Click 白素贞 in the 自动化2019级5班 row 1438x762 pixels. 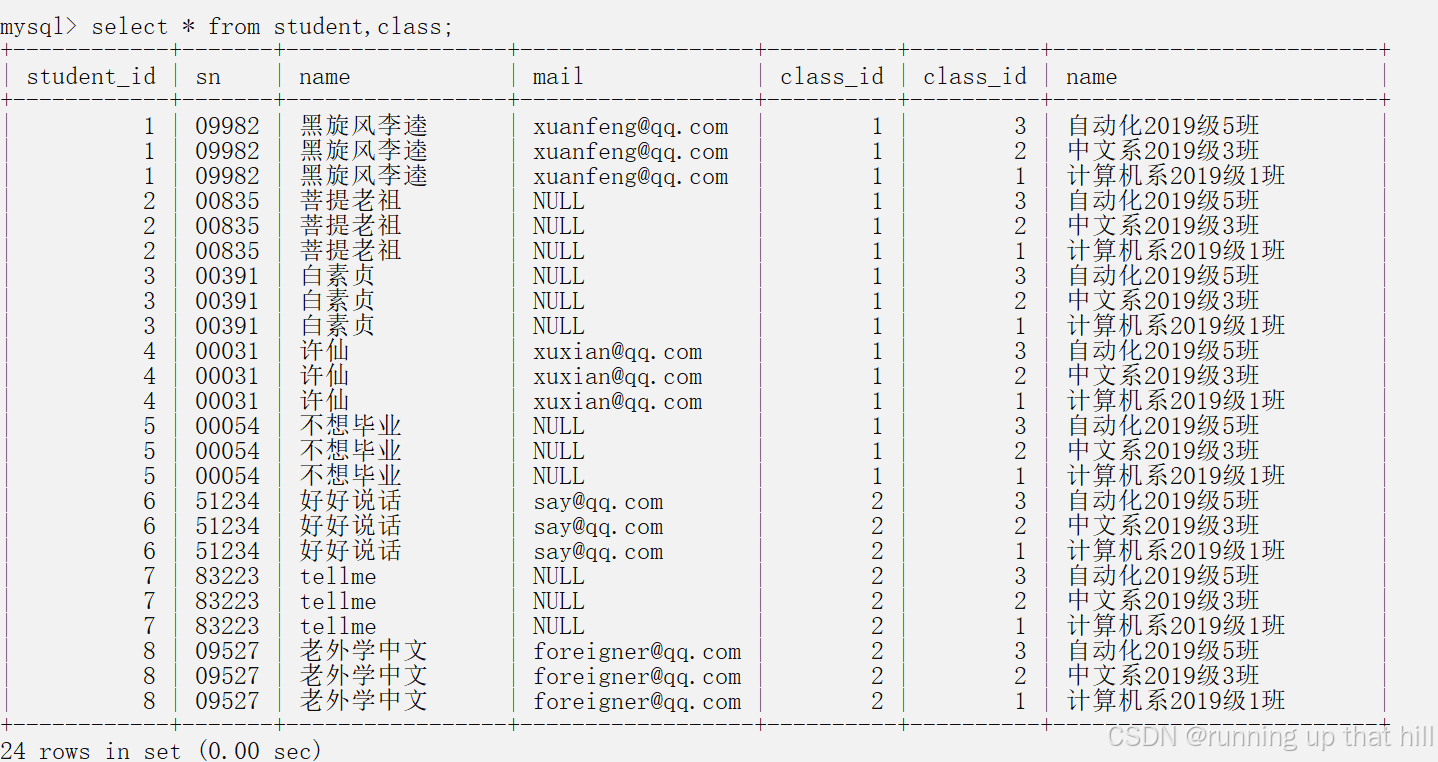[338, 276]
